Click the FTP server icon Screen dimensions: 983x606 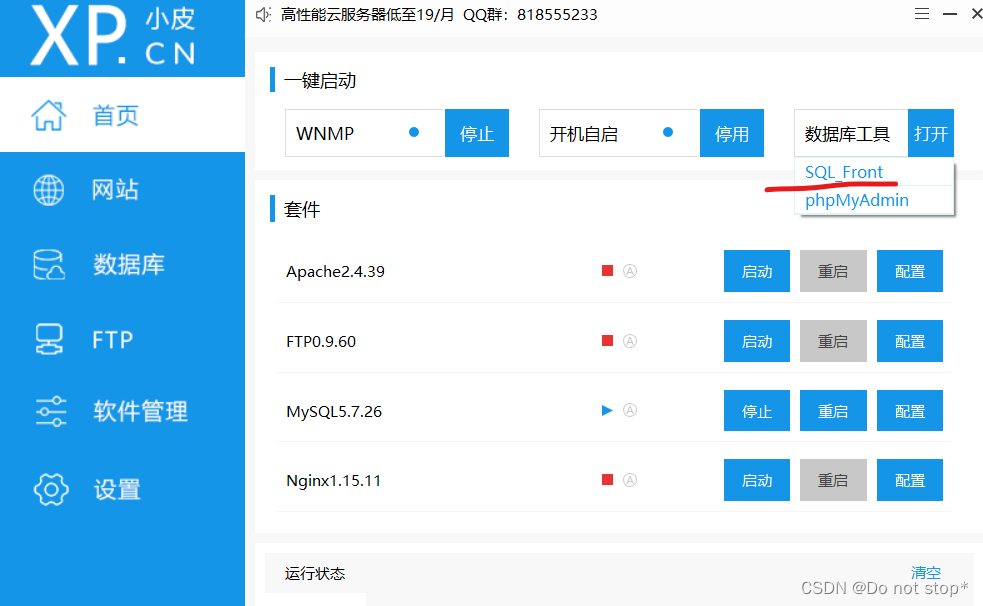coord(49,339)
